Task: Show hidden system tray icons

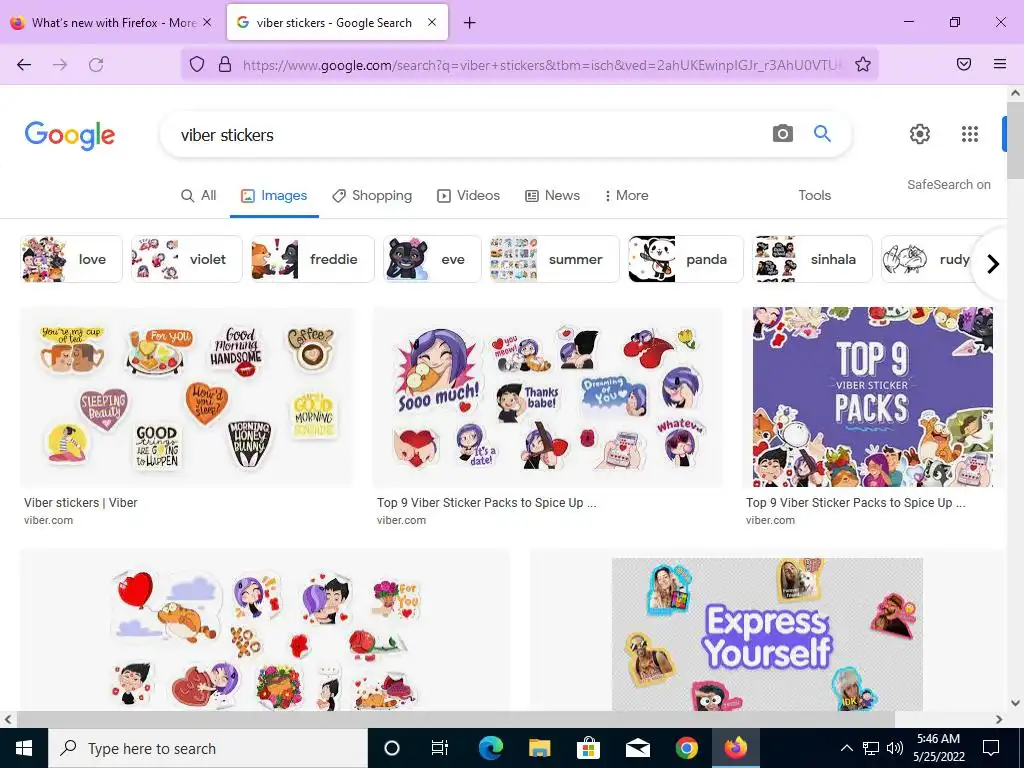Action: pyautogui.click(x=846, y=748)
